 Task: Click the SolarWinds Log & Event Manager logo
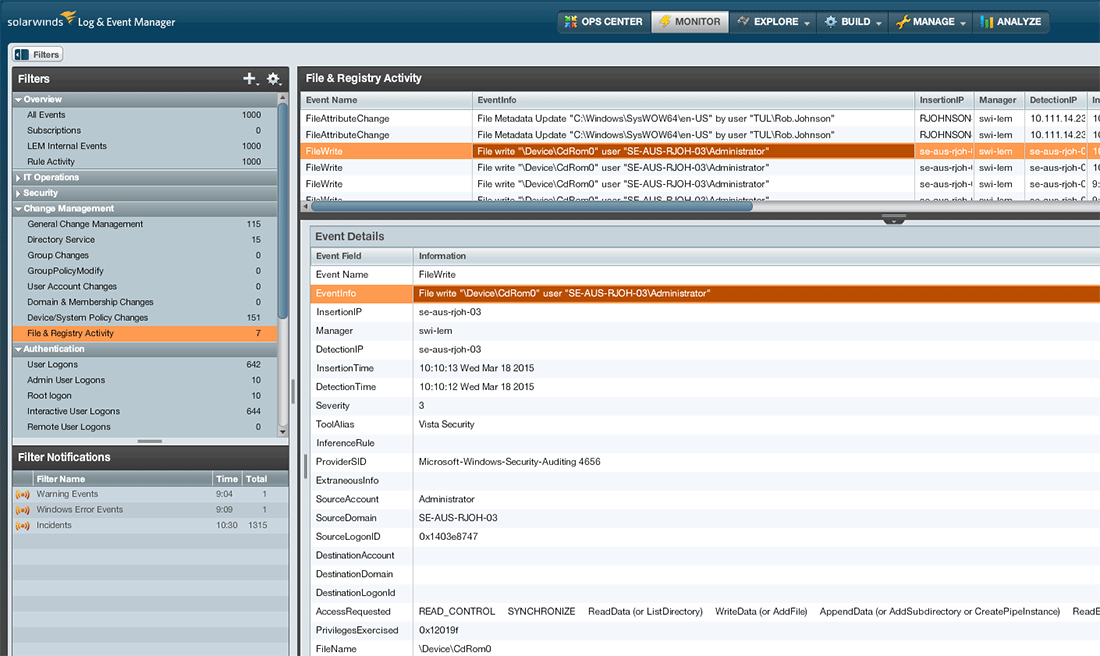[91, 20]
